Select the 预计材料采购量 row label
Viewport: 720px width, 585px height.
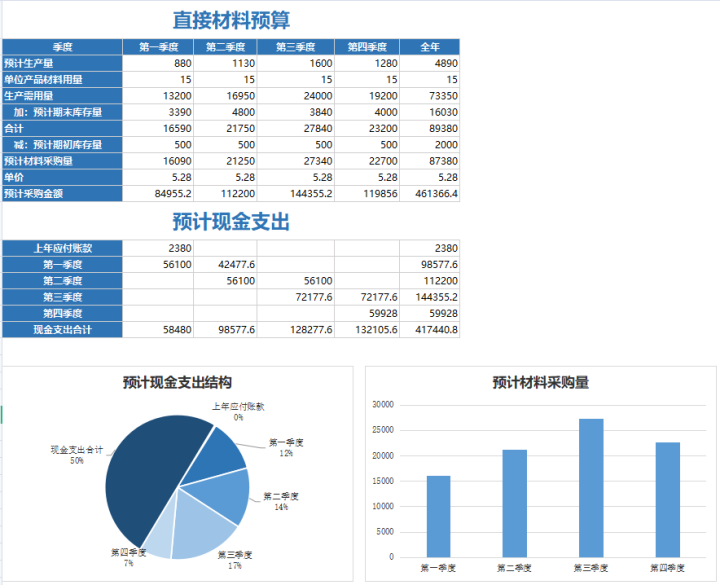62,161
